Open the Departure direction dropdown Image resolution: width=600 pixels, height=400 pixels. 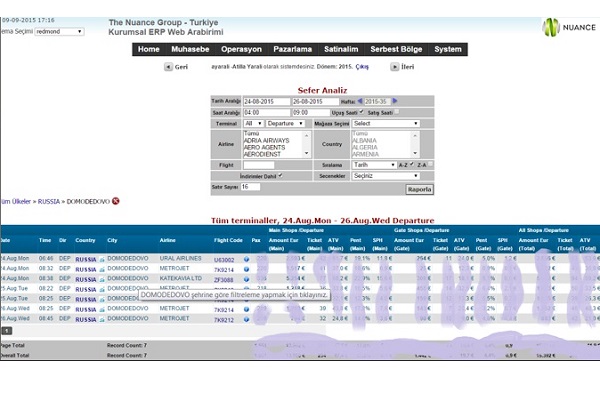coord(285,124)
